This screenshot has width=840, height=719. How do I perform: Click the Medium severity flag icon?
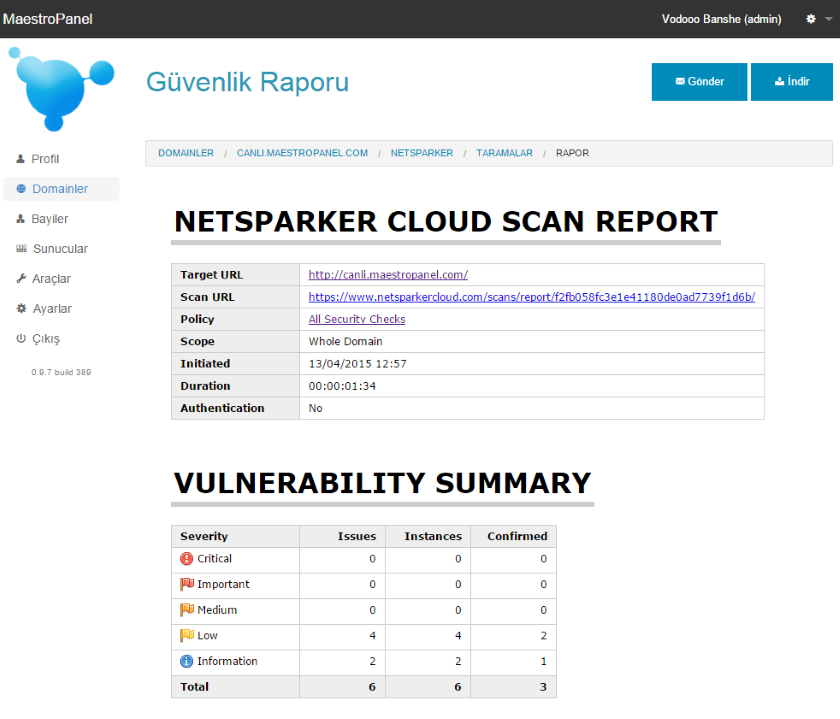coord(187,610)
